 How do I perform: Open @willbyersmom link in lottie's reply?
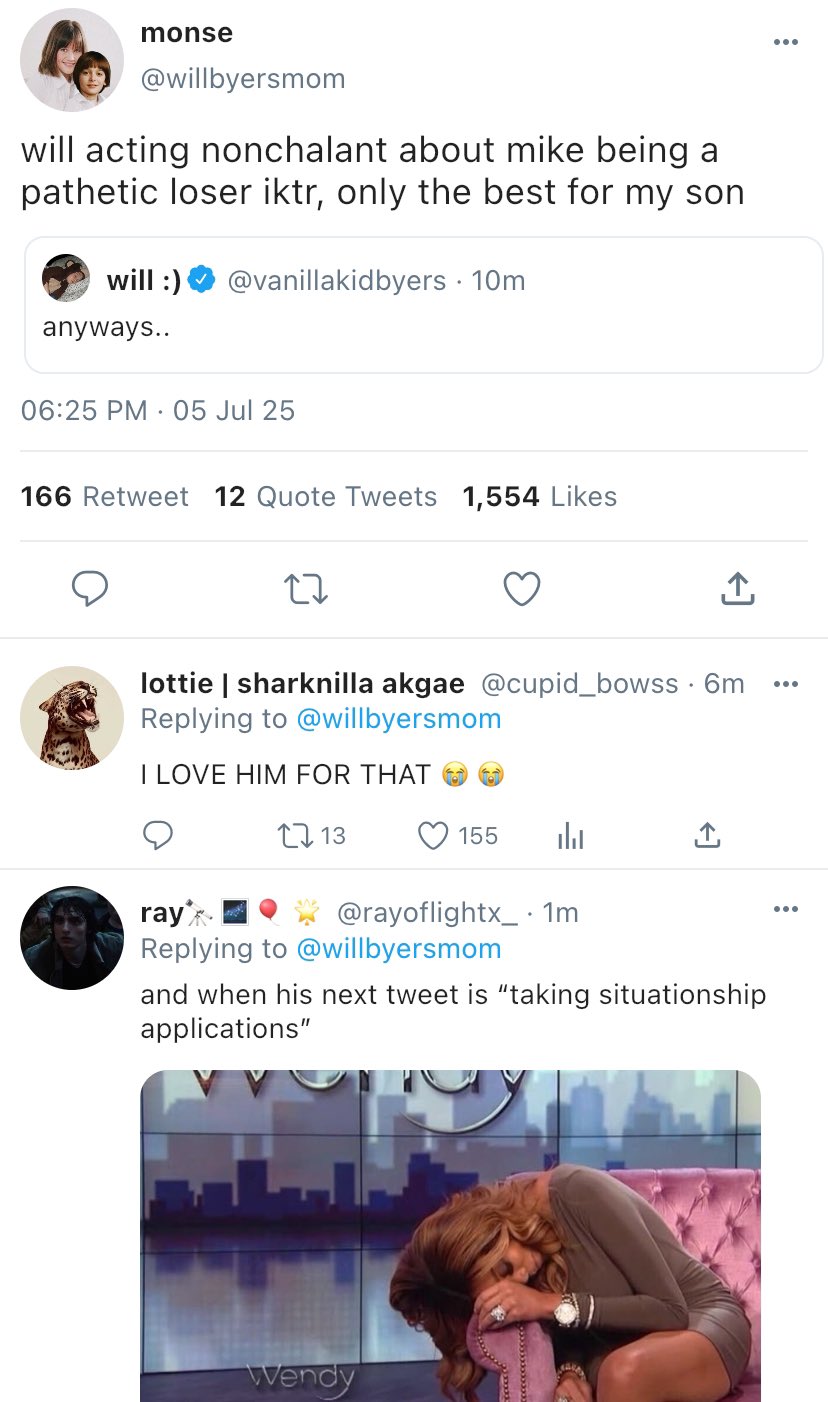point(398,719)
